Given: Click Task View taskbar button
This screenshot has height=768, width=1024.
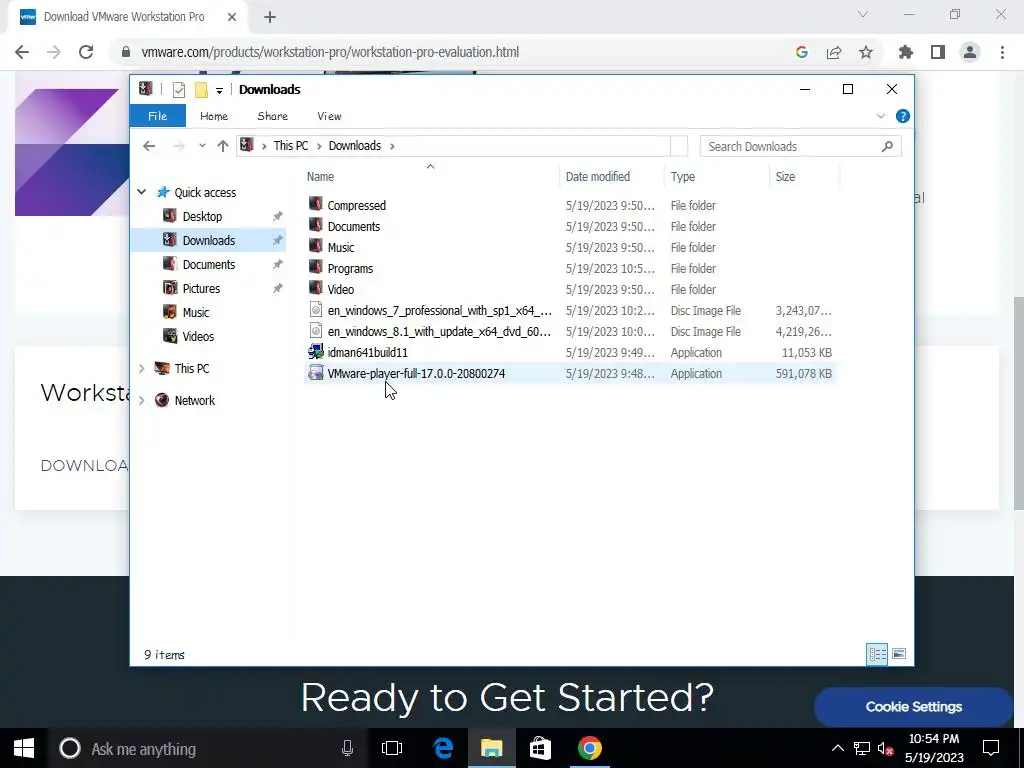Looking at the screenshot, I should coord(392,748).
